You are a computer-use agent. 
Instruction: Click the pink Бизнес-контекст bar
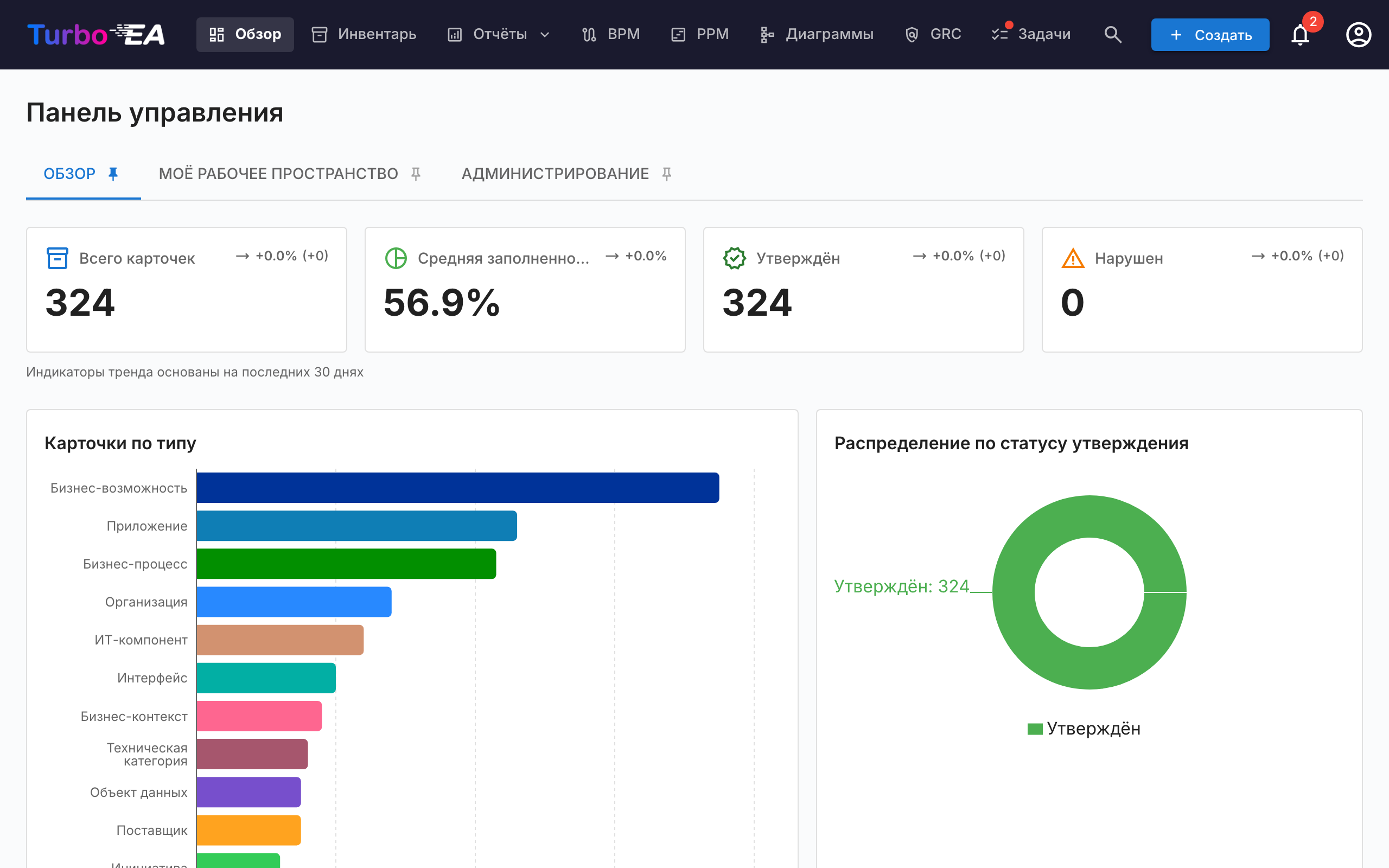[259, 716]
